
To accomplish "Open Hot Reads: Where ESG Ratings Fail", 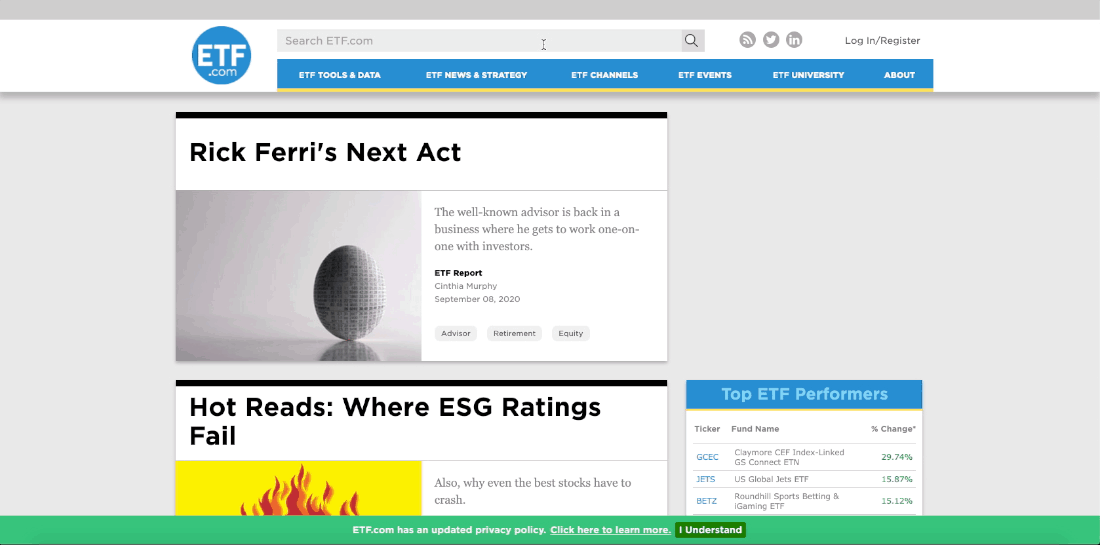I will (x=395, y=421).
